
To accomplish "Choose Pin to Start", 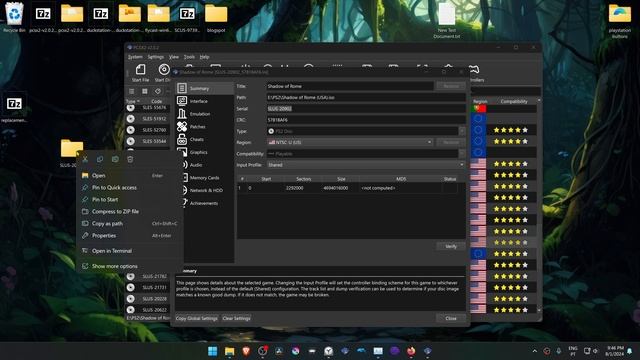I will click(x=129, y=200).
